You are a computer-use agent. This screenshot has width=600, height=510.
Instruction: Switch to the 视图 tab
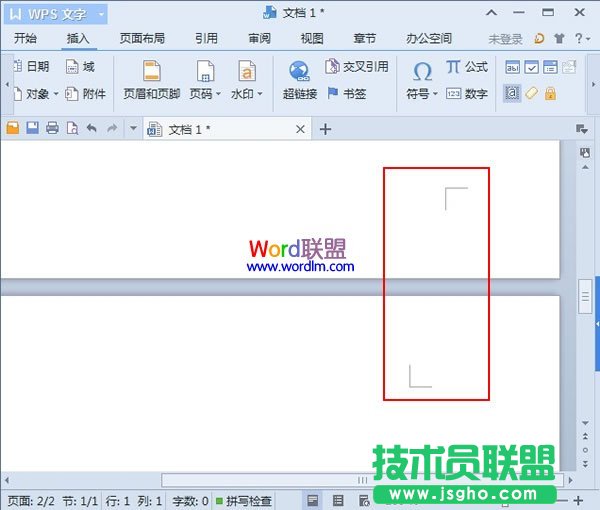point(312,38)
